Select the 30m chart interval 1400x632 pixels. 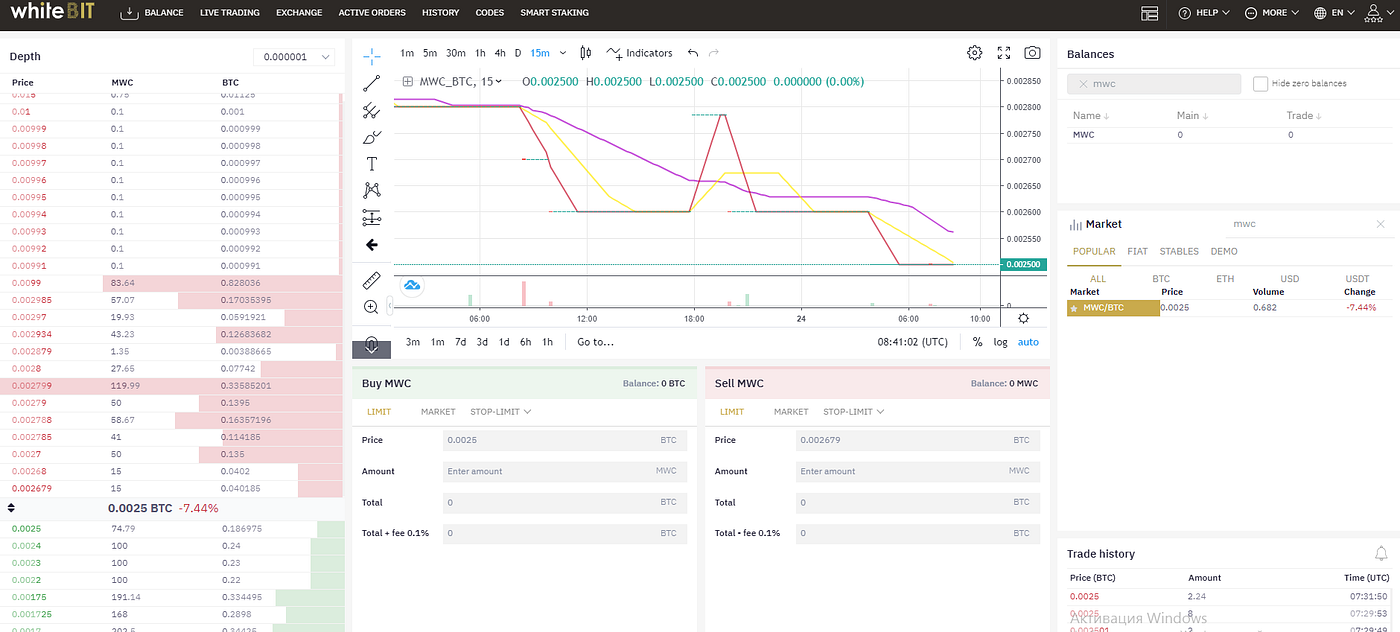pyautogui.click(x=455, y=53)
